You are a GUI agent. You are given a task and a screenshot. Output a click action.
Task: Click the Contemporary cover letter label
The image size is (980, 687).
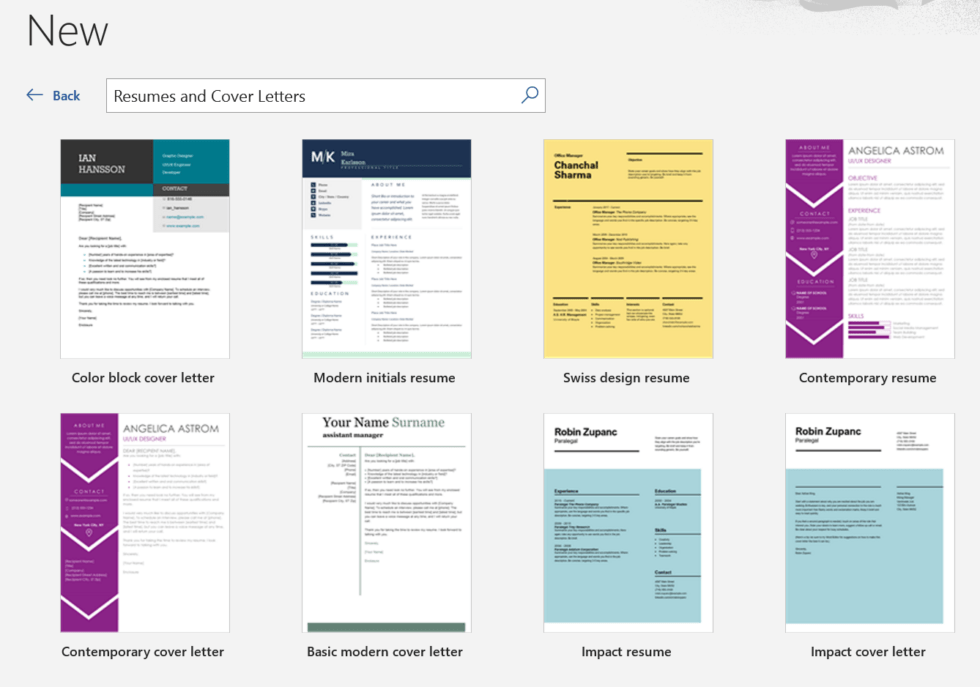(144, 651)
